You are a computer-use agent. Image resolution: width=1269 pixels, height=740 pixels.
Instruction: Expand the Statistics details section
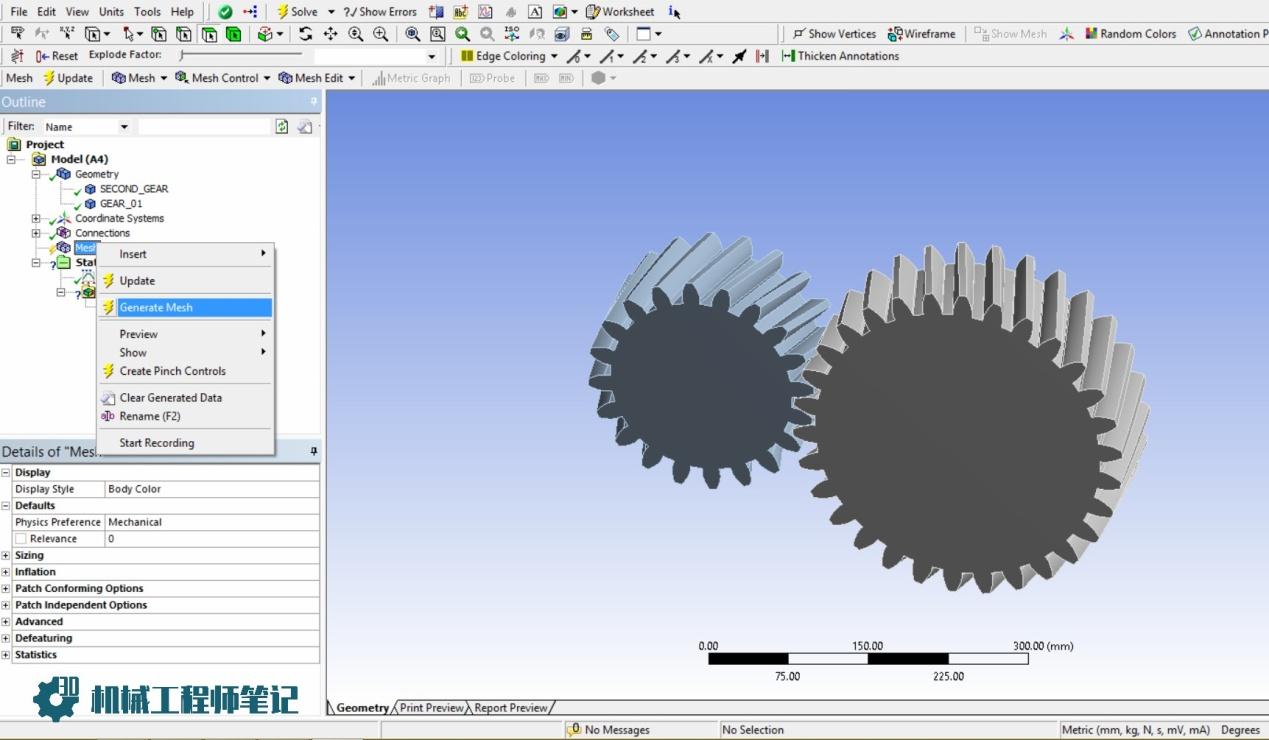tap(6, 655)
